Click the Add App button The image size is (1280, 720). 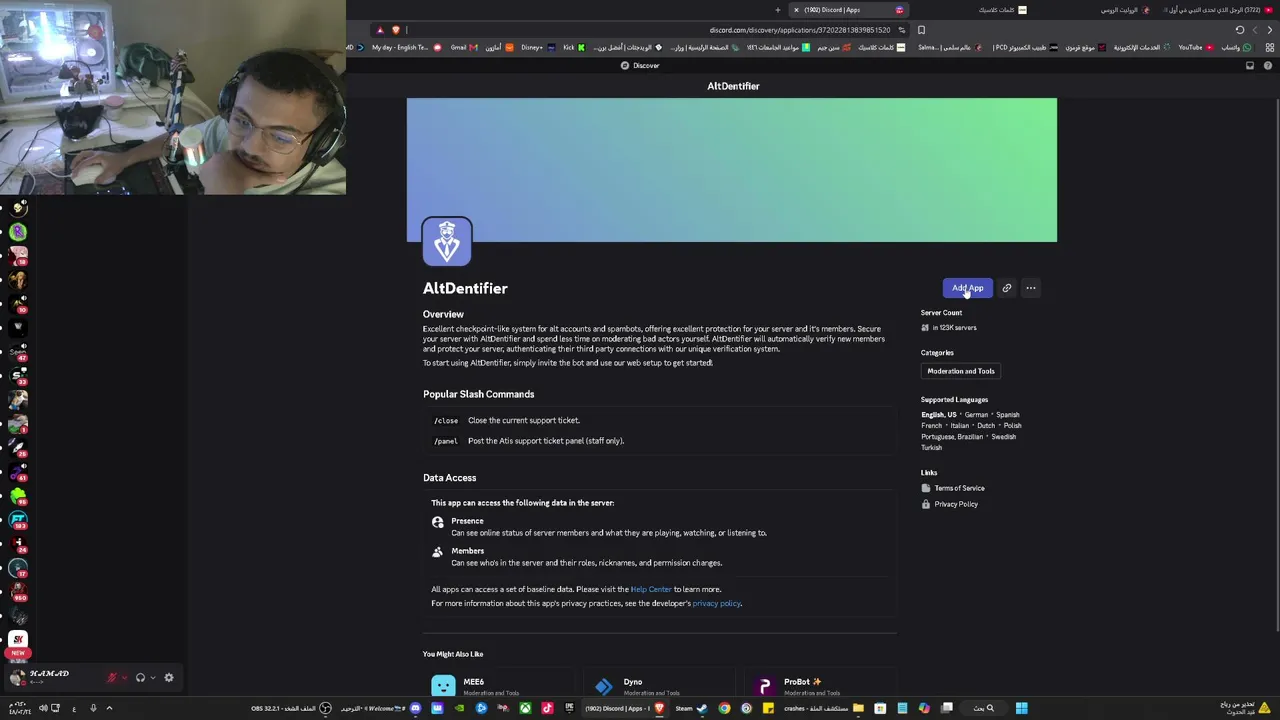967,288
